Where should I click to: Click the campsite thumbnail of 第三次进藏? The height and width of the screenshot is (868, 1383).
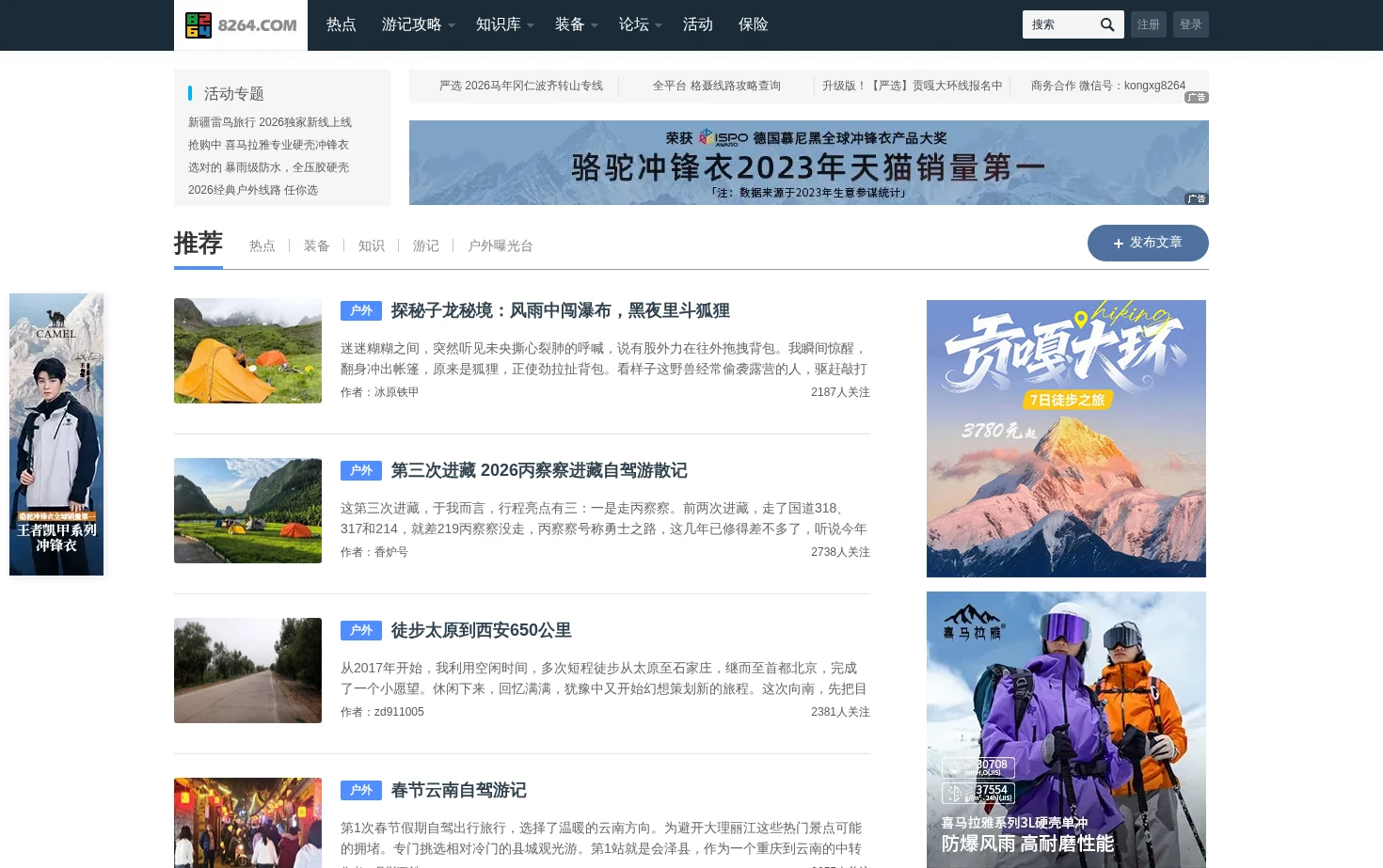click(x=247, y=511)
